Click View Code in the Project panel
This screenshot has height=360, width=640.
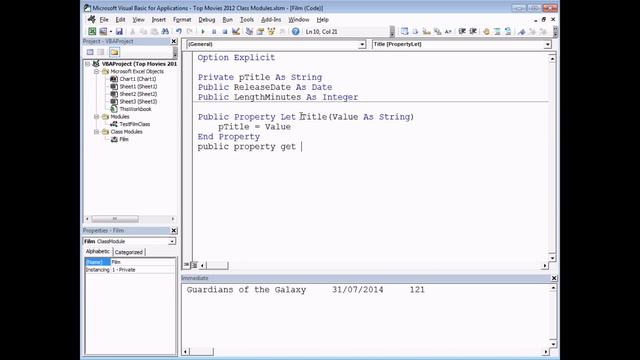pyautogui.click(x=90, y=52)
